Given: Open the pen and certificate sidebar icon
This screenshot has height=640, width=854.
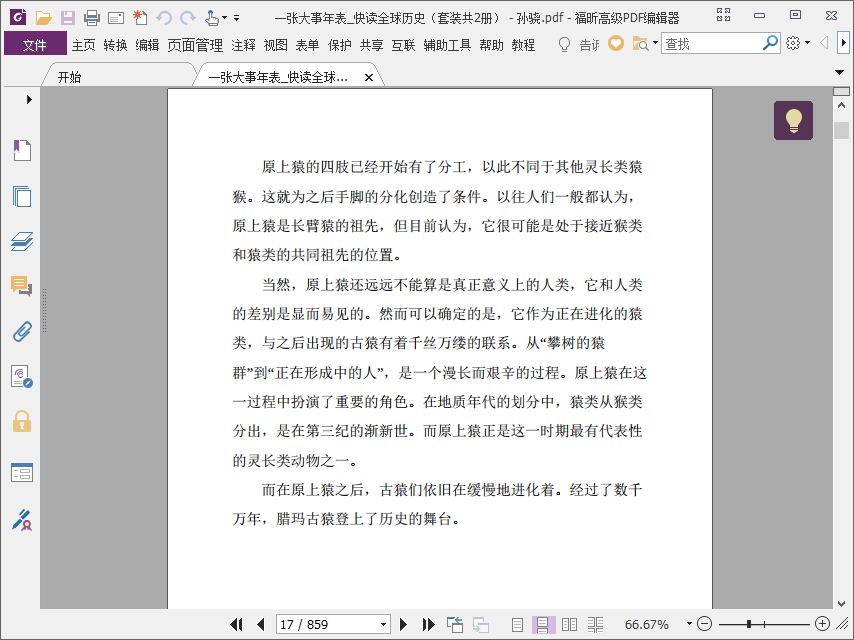Looking at the screenshot, I should pyautogui.click(x=22, y=520).
